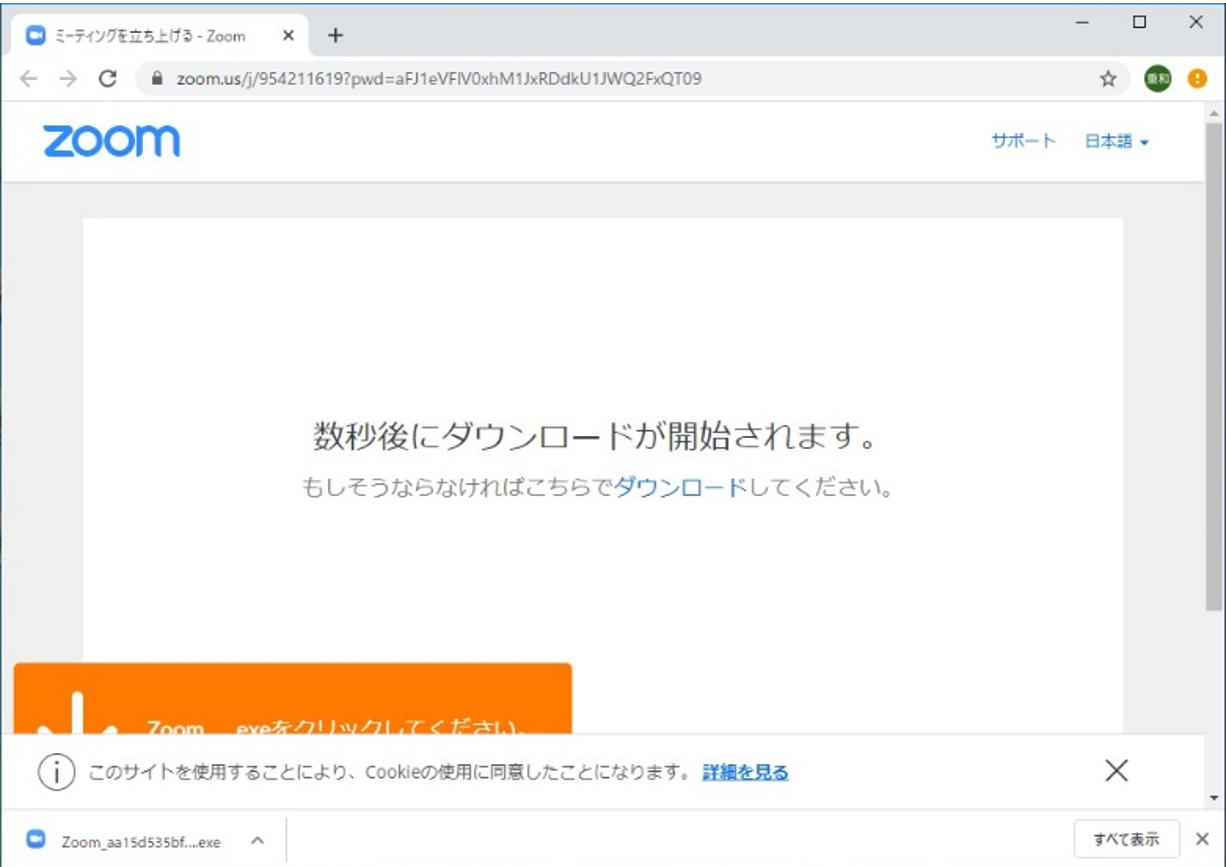Maximize the Chrome window
The height and width of the screenshot is (867, 1226).
pos(1139,22)
